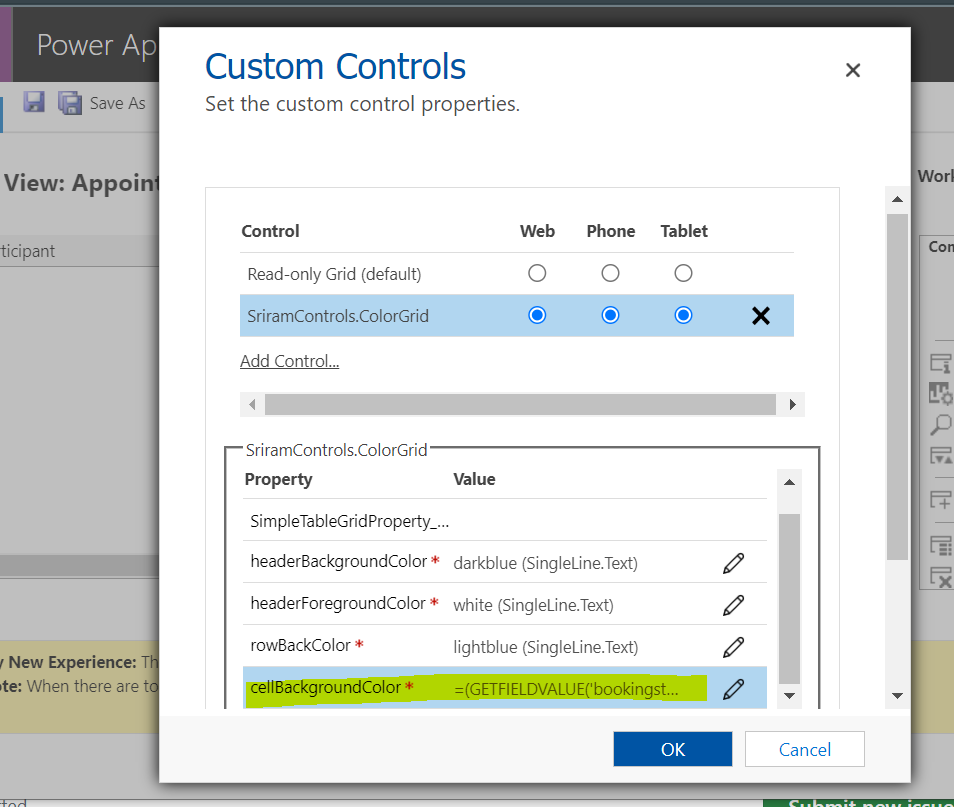Select Phone for SriramControls.ColorGrid
The width and height of the screenshot is (954, 807).
pos(610,315)
